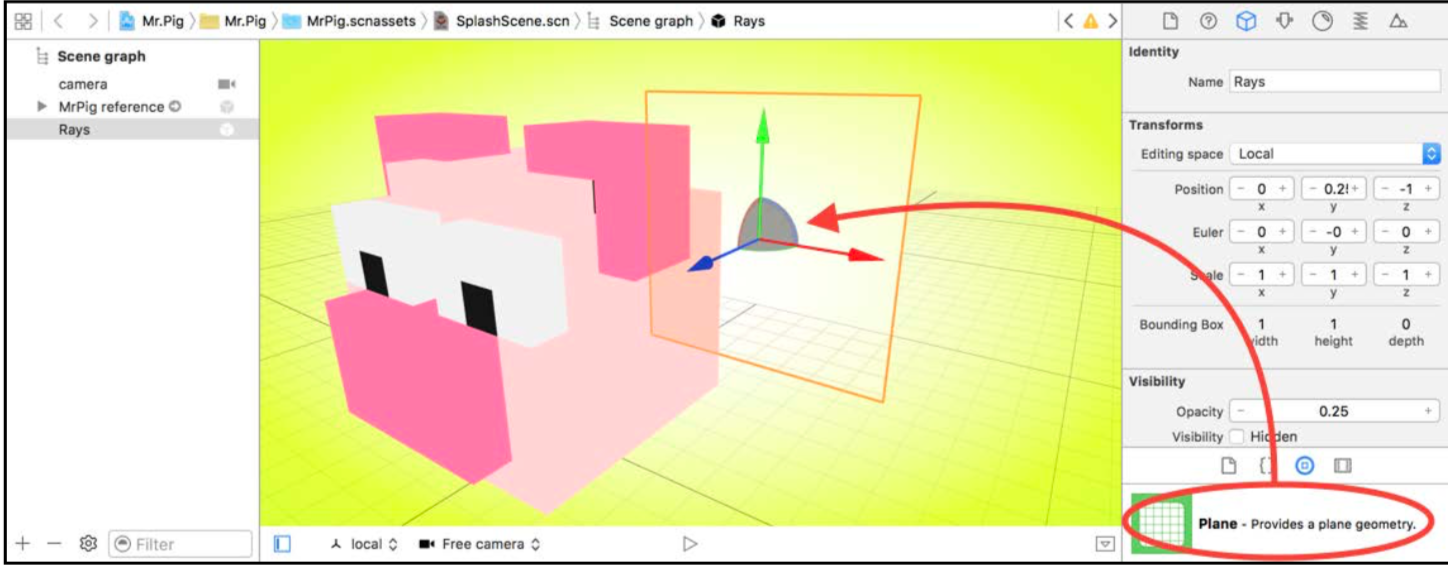Open the Quick Help inspector

point(1208,21)
